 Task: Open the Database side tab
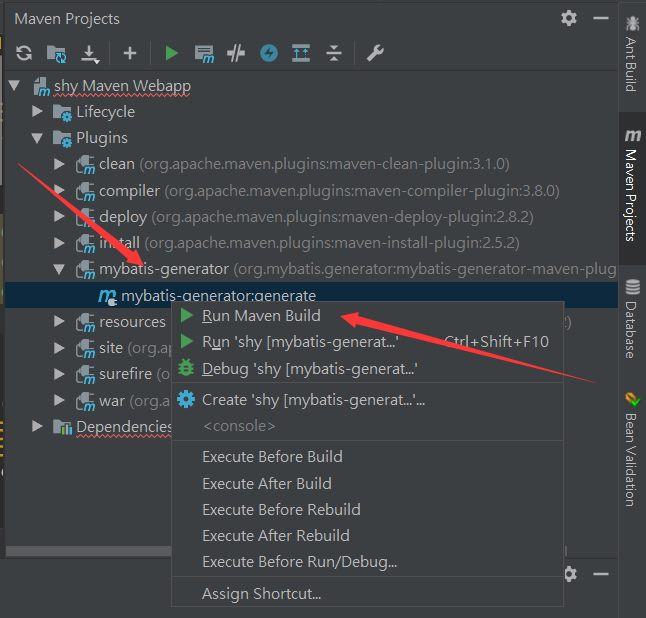coord(632,318)
